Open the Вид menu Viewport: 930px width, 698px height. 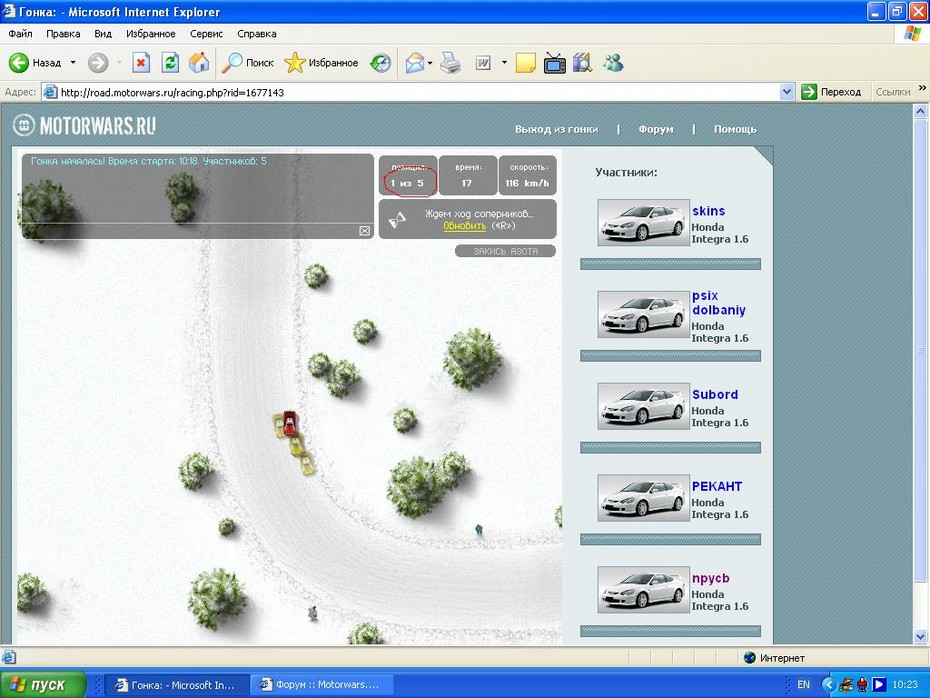[103, 34]
